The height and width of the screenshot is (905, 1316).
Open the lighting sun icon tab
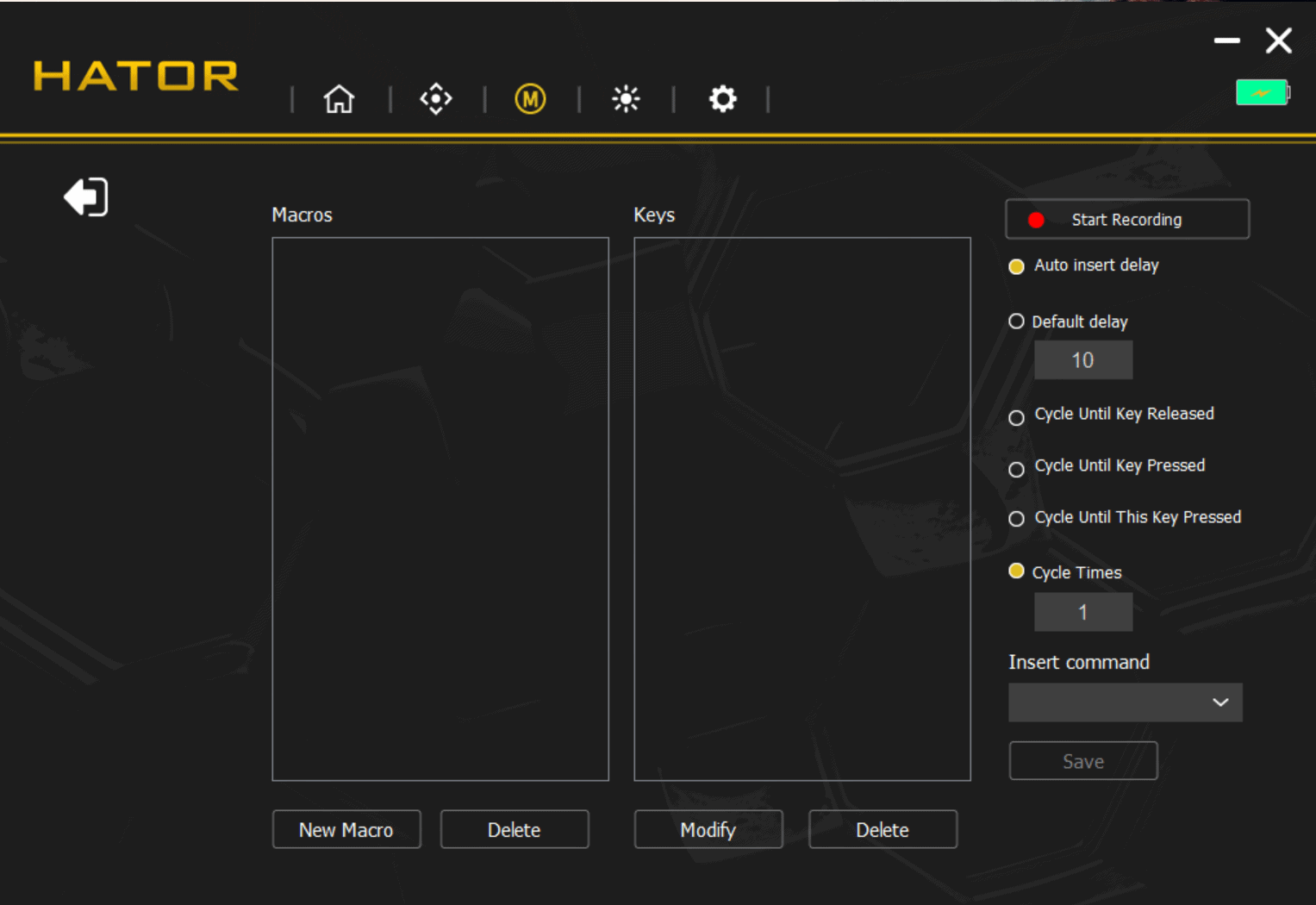(626, 99)
